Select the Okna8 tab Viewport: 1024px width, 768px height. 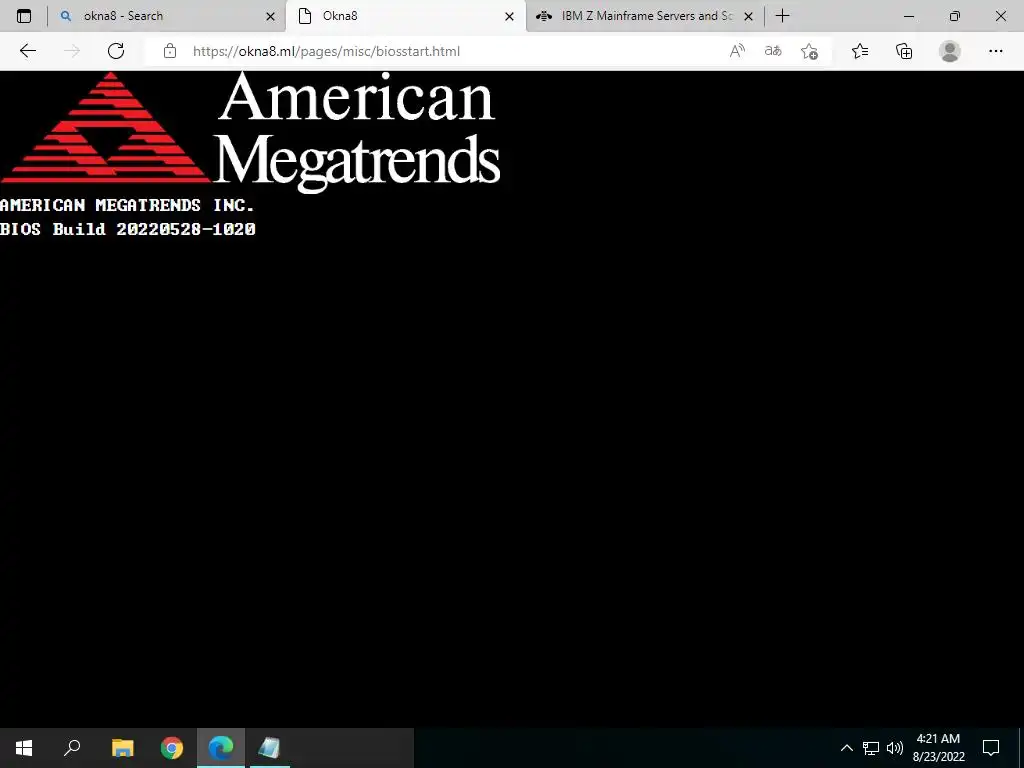pyautogui.click(x=405, y=16)
